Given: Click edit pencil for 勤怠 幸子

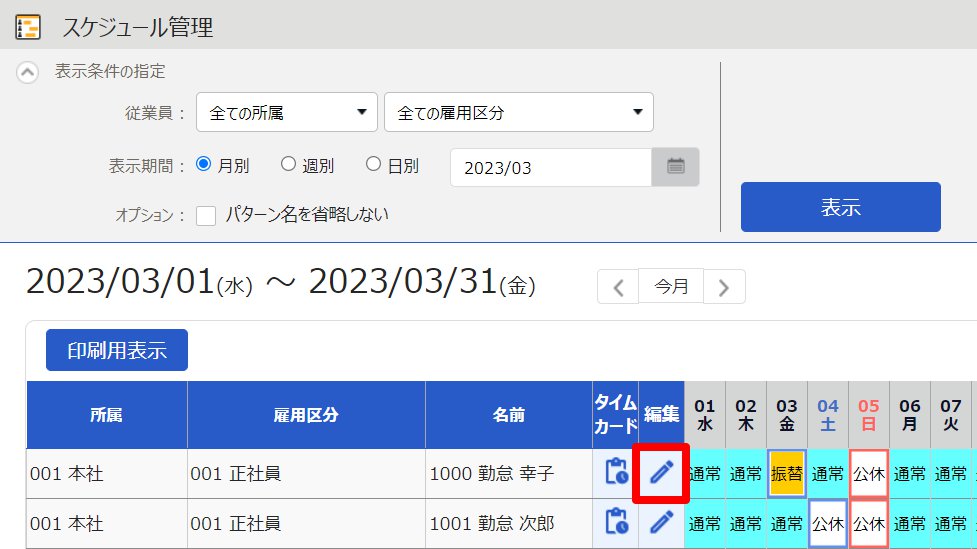Looking at the screenshot, I should [x=661, y=472].
